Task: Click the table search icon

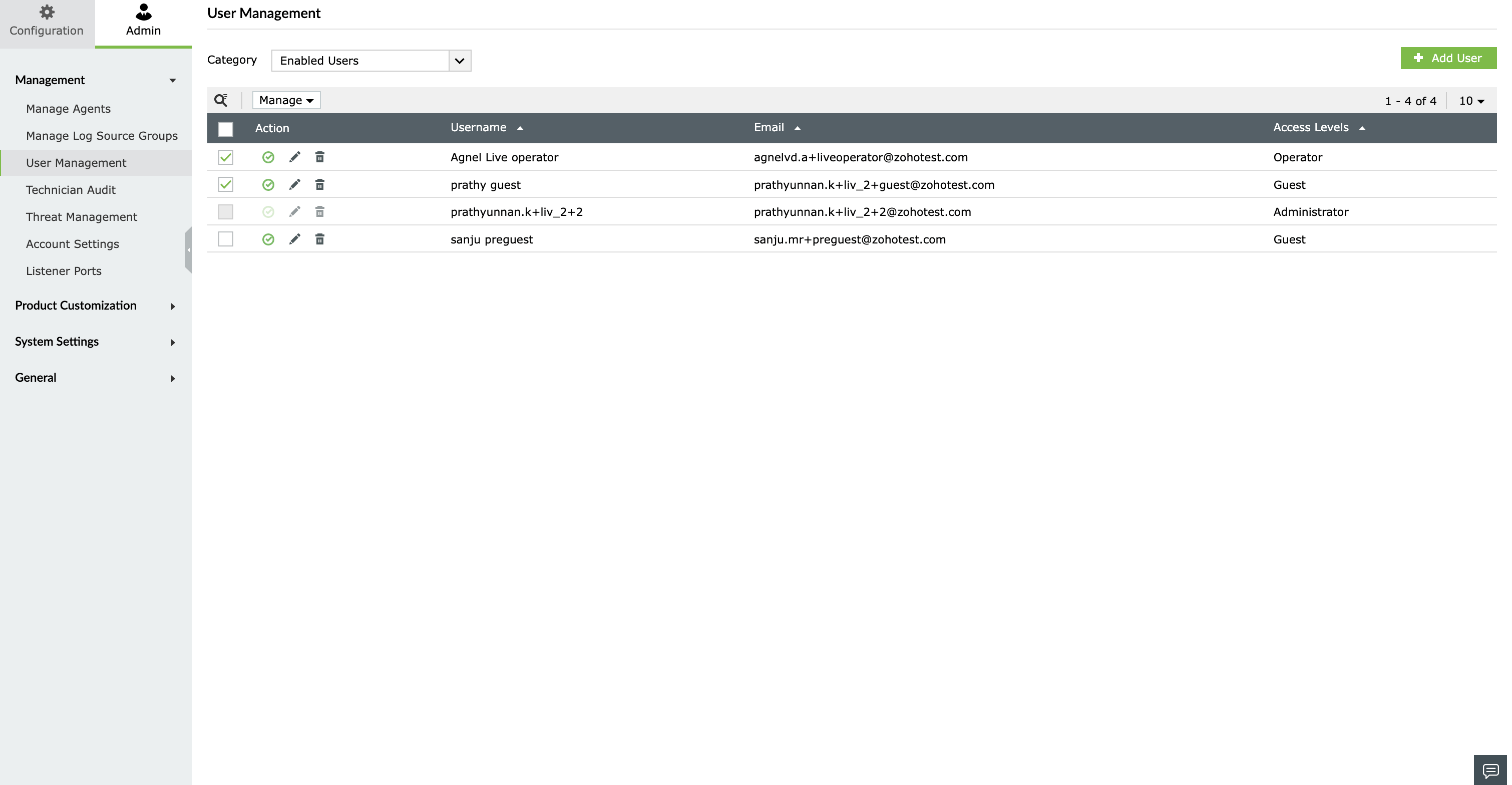Action: point(221,100)
